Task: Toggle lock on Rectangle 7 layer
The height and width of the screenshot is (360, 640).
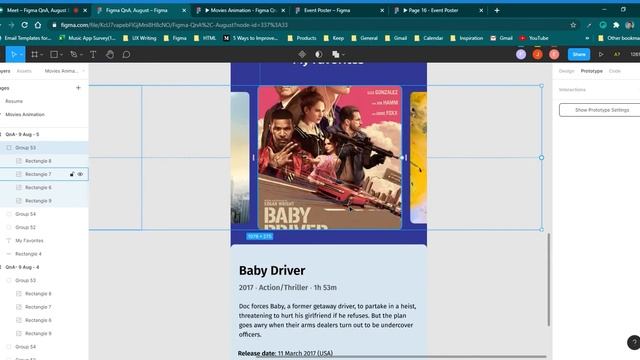Action: [x=72, y=174]
